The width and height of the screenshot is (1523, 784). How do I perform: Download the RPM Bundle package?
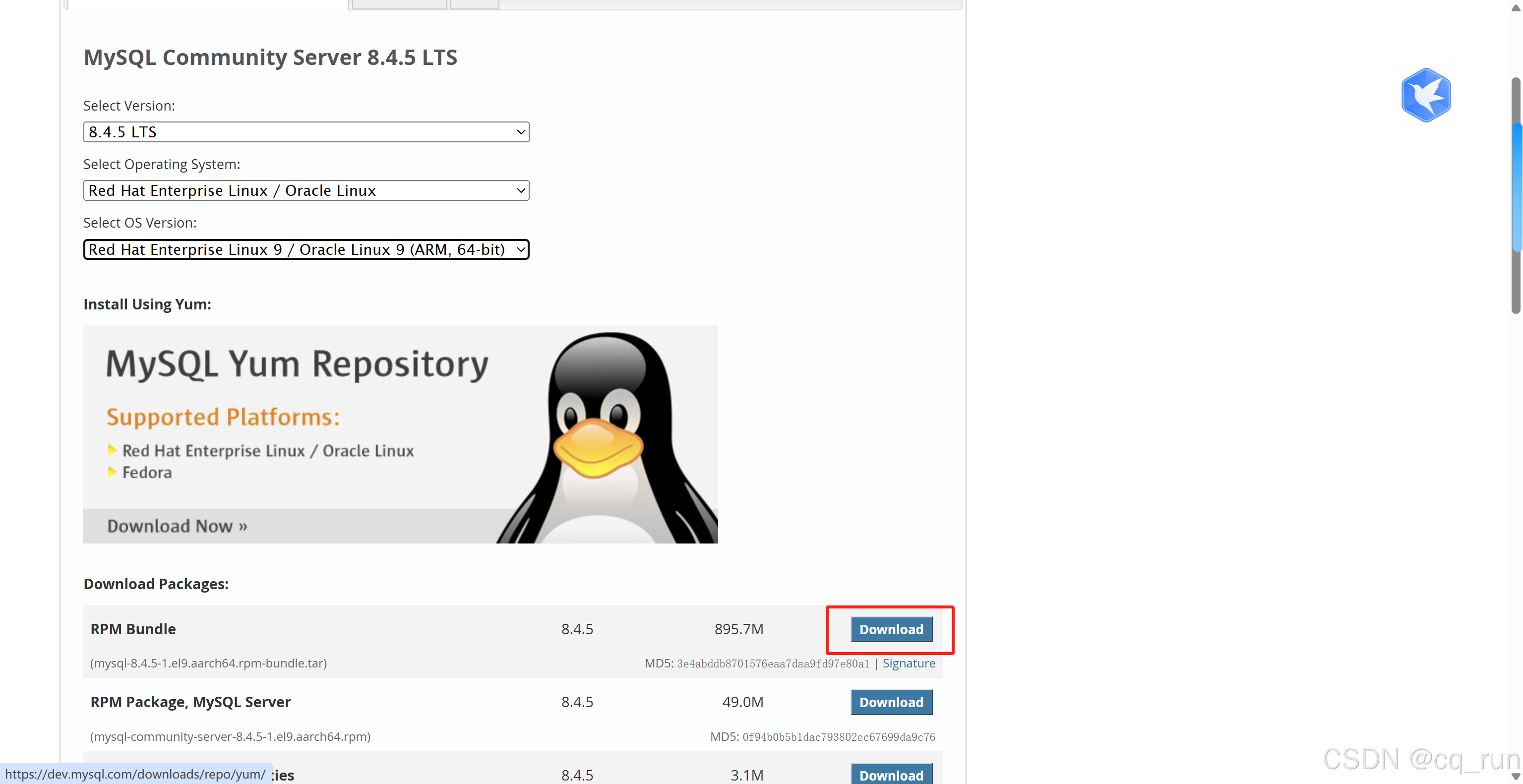pyautogui.click(x=891, y=629)
